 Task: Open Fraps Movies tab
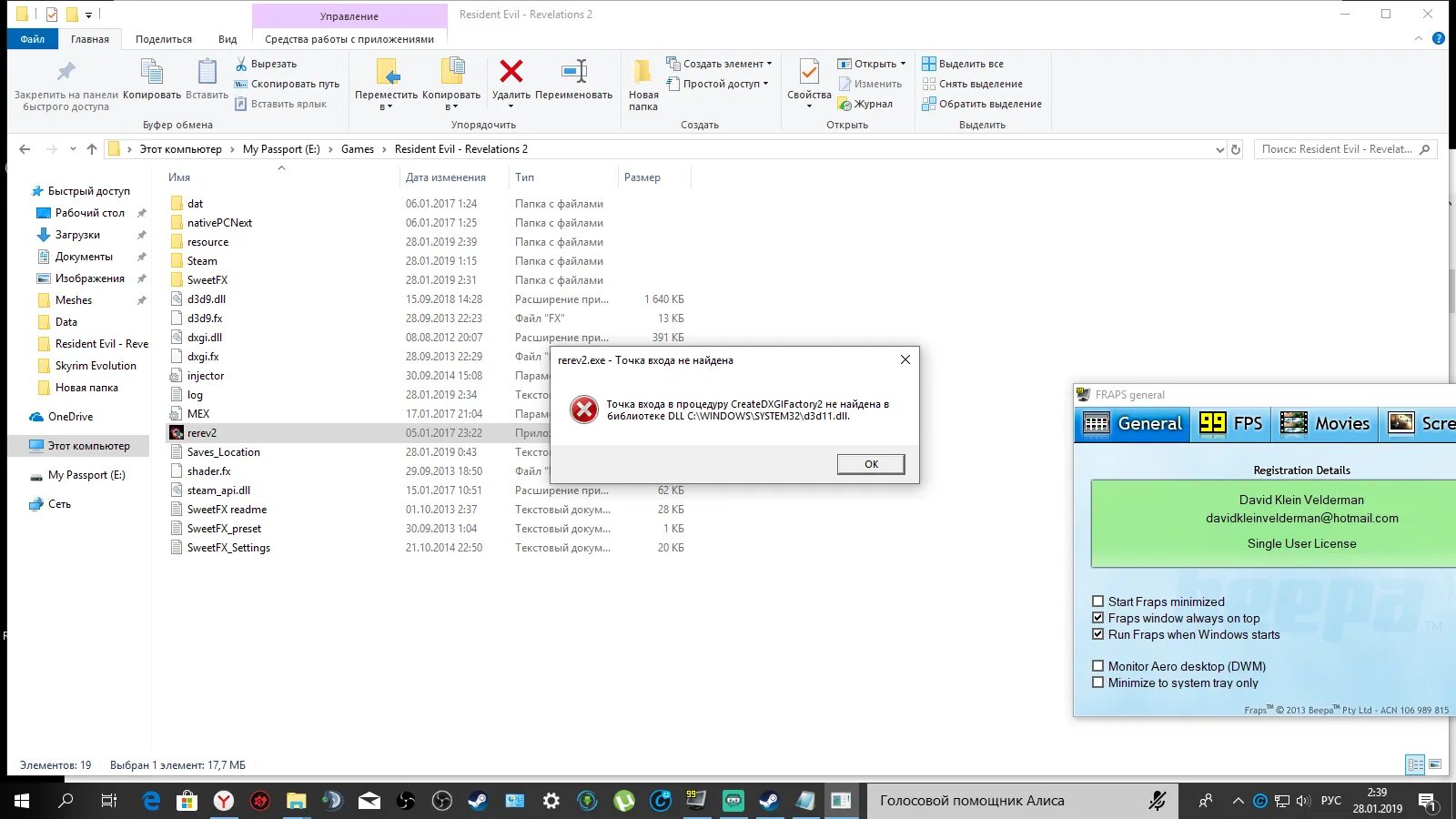click(1325, 424)
